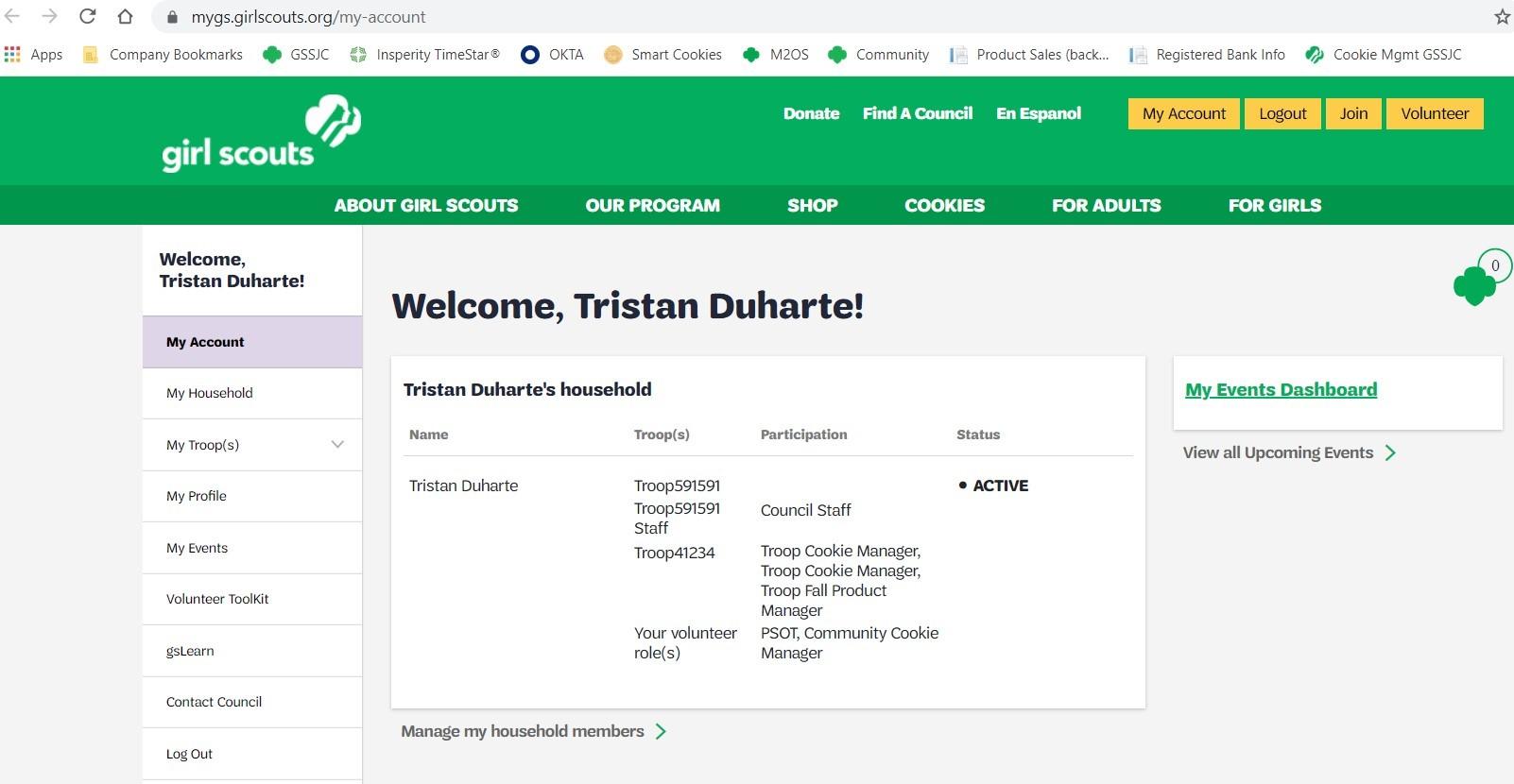1514x784 pixels.
Task: Open the Cookie Mgmt GSSJC bookmark
Action: click(x=1384, y=55)
